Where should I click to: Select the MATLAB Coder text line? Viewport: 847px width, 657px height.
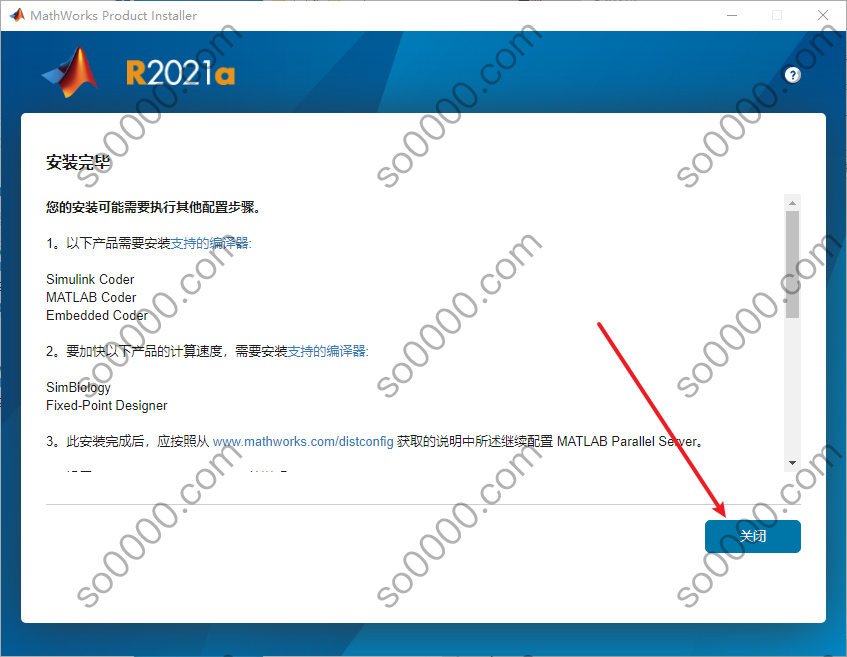pos(91,297)
